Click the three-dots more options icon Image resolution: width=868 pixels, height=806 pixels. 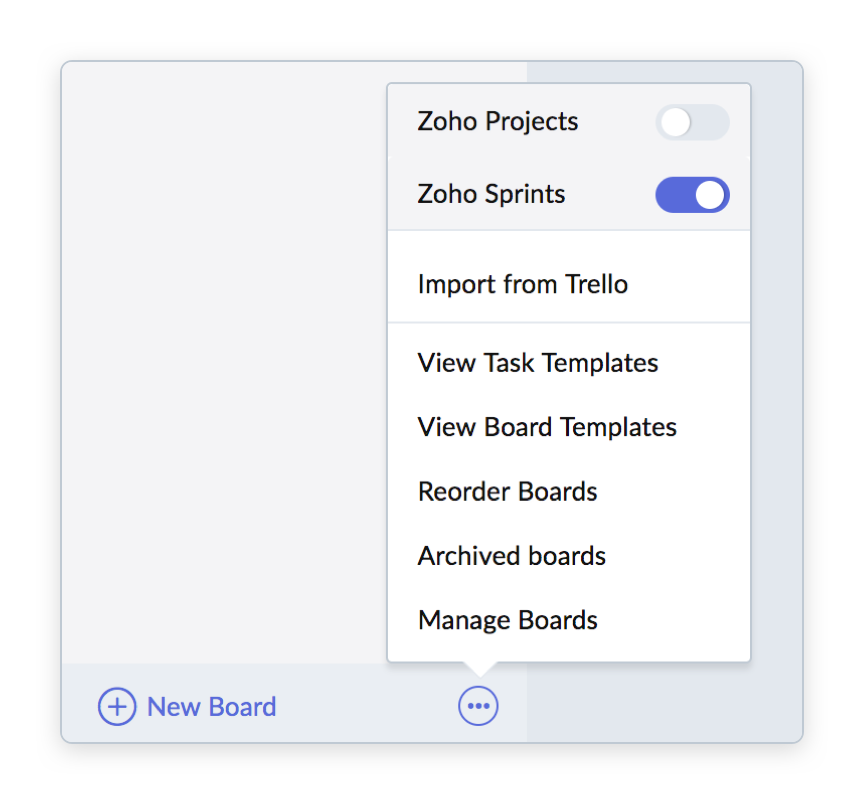point(478,707)
